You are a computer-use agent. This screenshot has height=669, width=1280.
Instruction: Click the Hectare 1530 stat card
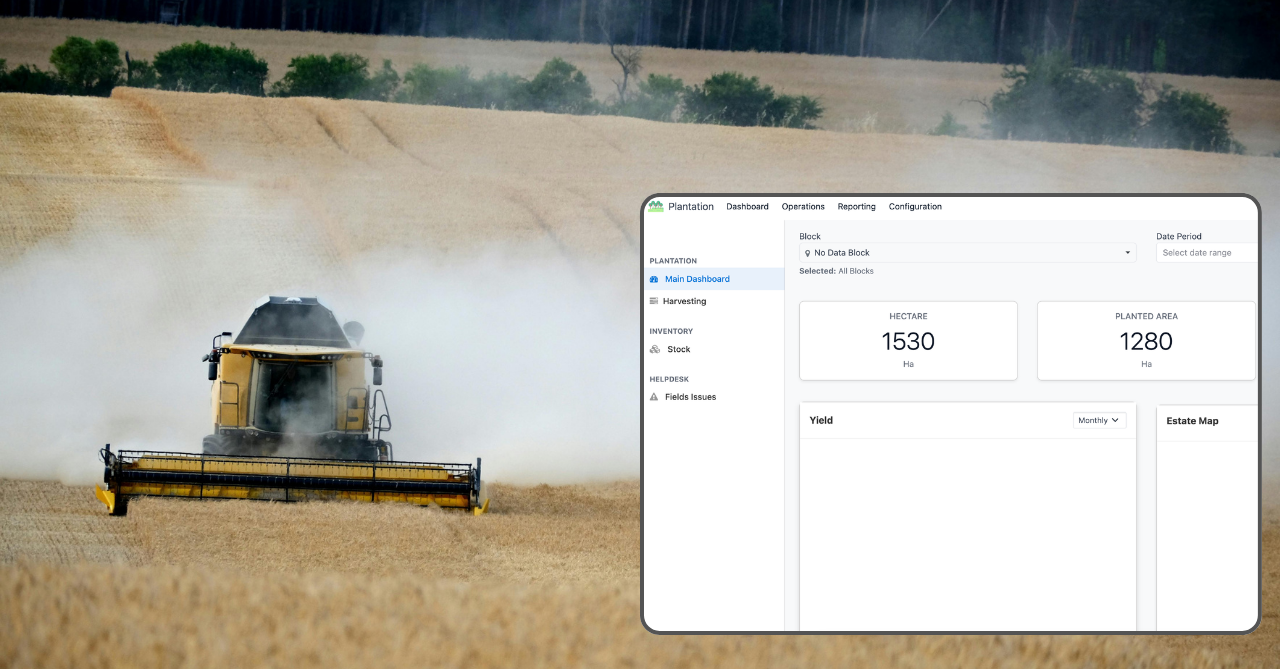coord(908,340)
